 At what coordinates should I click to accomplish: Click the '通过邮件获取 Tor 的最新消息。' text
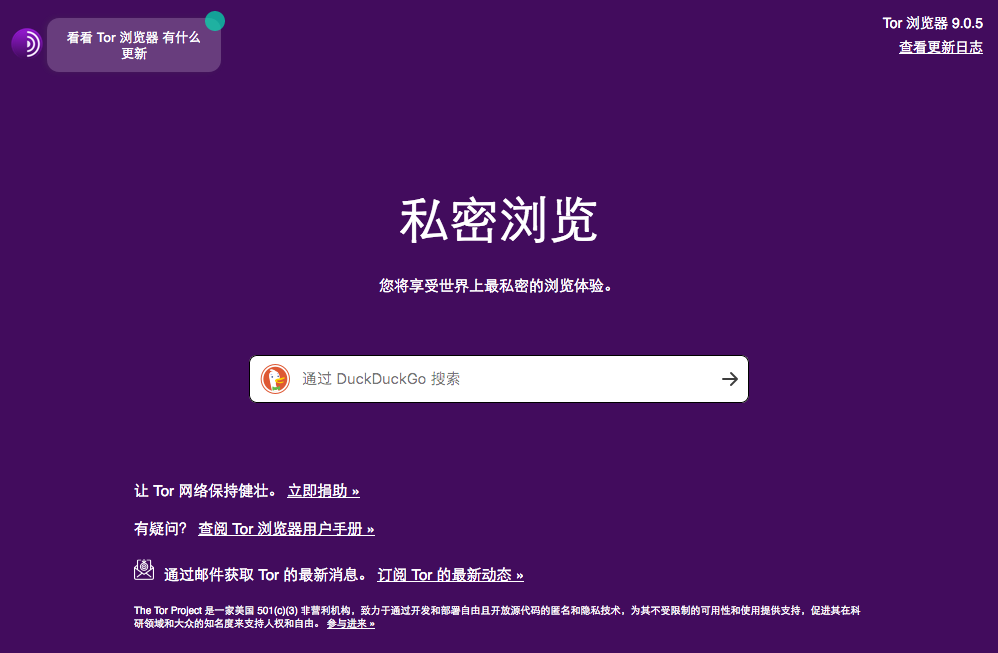pyautogui.click(x=265, y=575)
